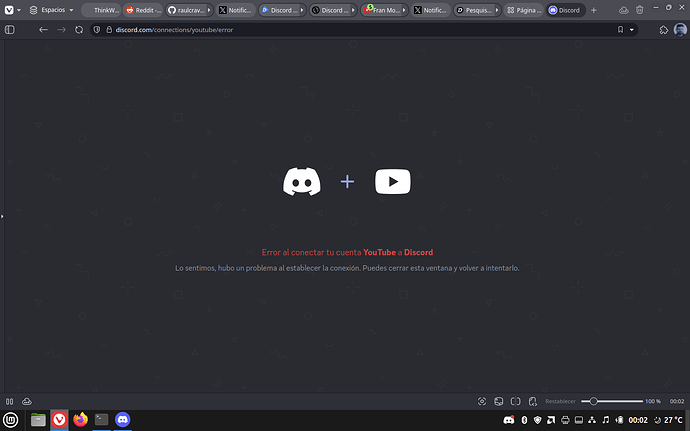Toggle panel visibility in status bar

tap(10, 402)
